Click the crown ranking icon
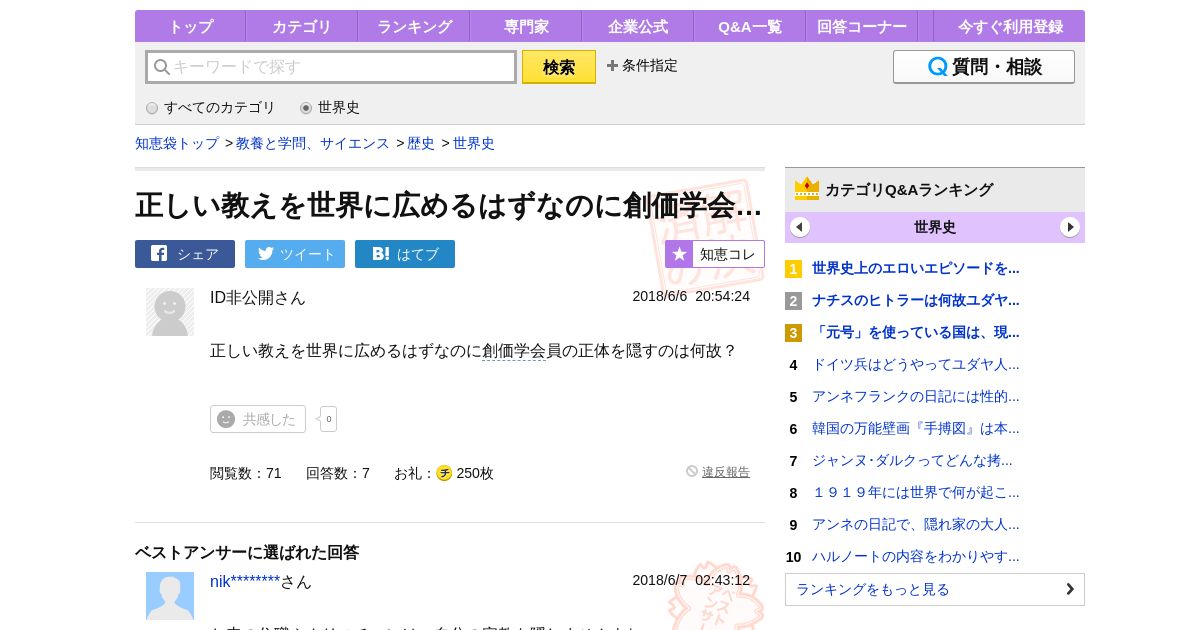Image resolution: width=1200 pixels, height=630 pixels. pos(807,189)
